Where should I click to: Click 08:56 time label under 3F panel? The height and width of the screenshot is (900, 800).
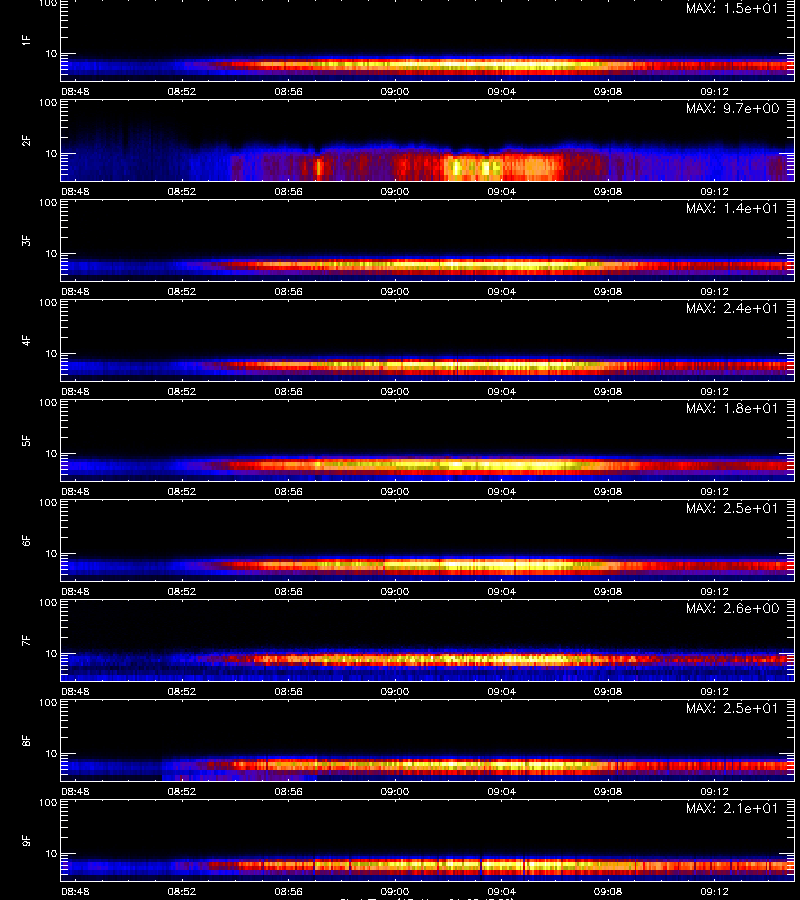coord(288,292)
